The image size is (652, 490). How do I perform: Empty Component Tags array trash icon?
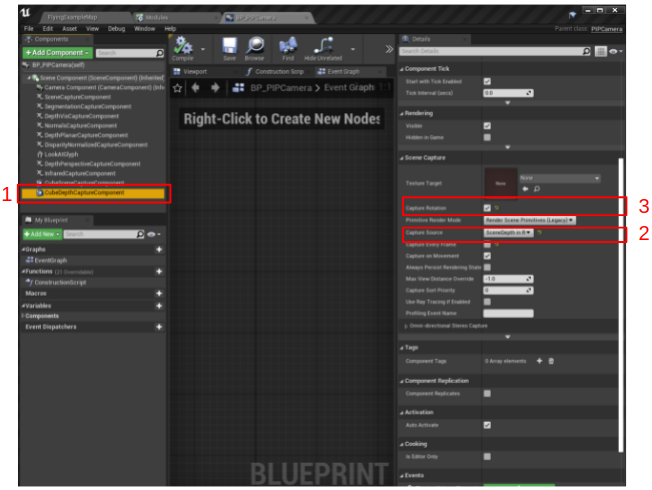551,361
